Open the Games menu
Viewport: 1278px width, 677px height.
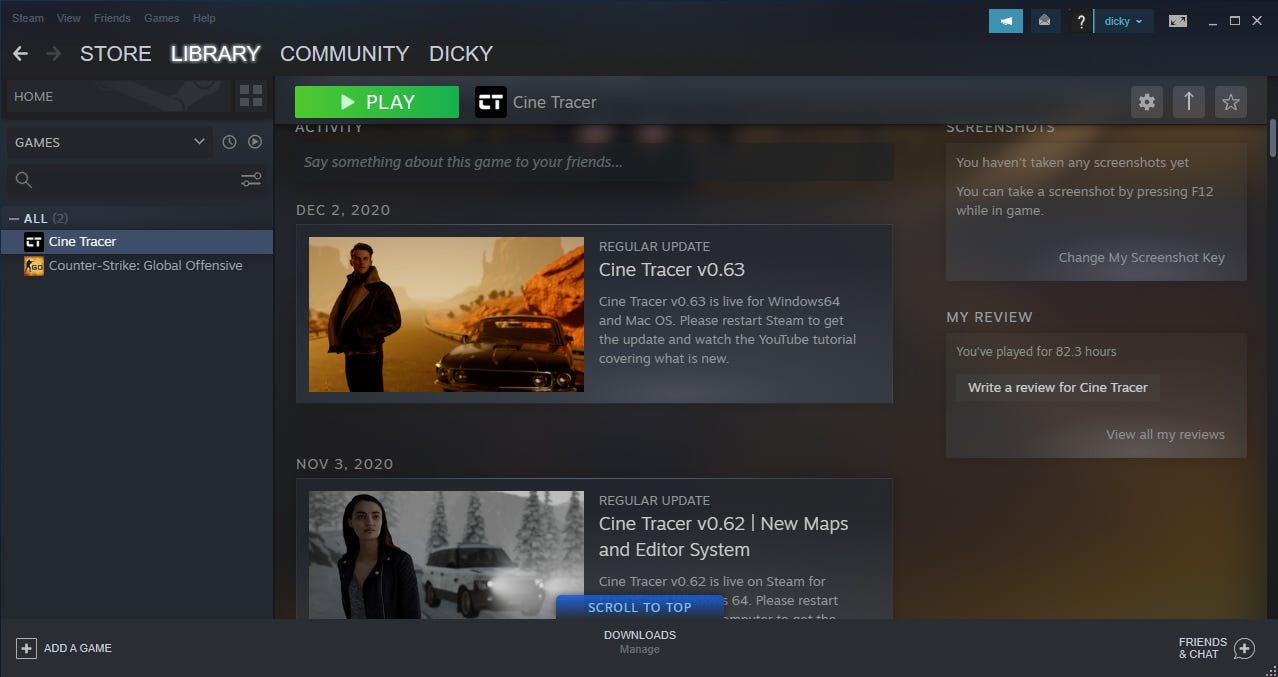coord(162,18)
